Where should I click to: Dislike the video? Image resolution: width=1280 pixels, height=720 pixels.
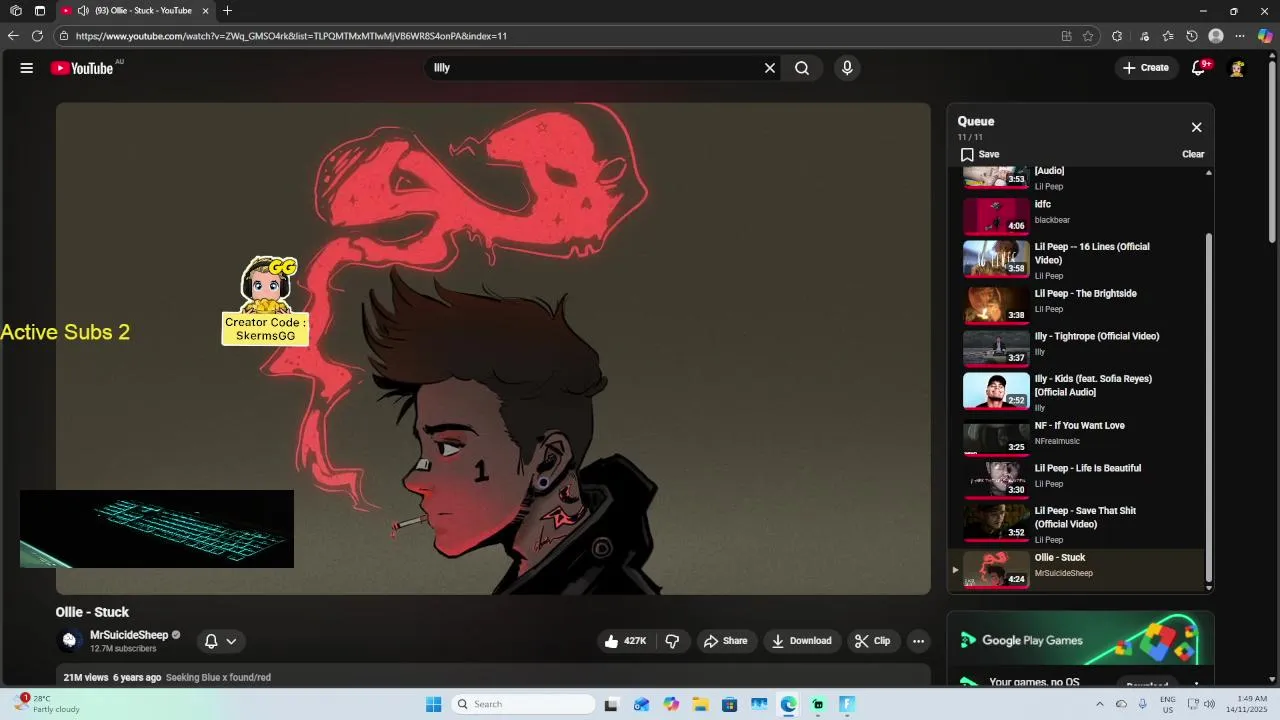(672, 641)
